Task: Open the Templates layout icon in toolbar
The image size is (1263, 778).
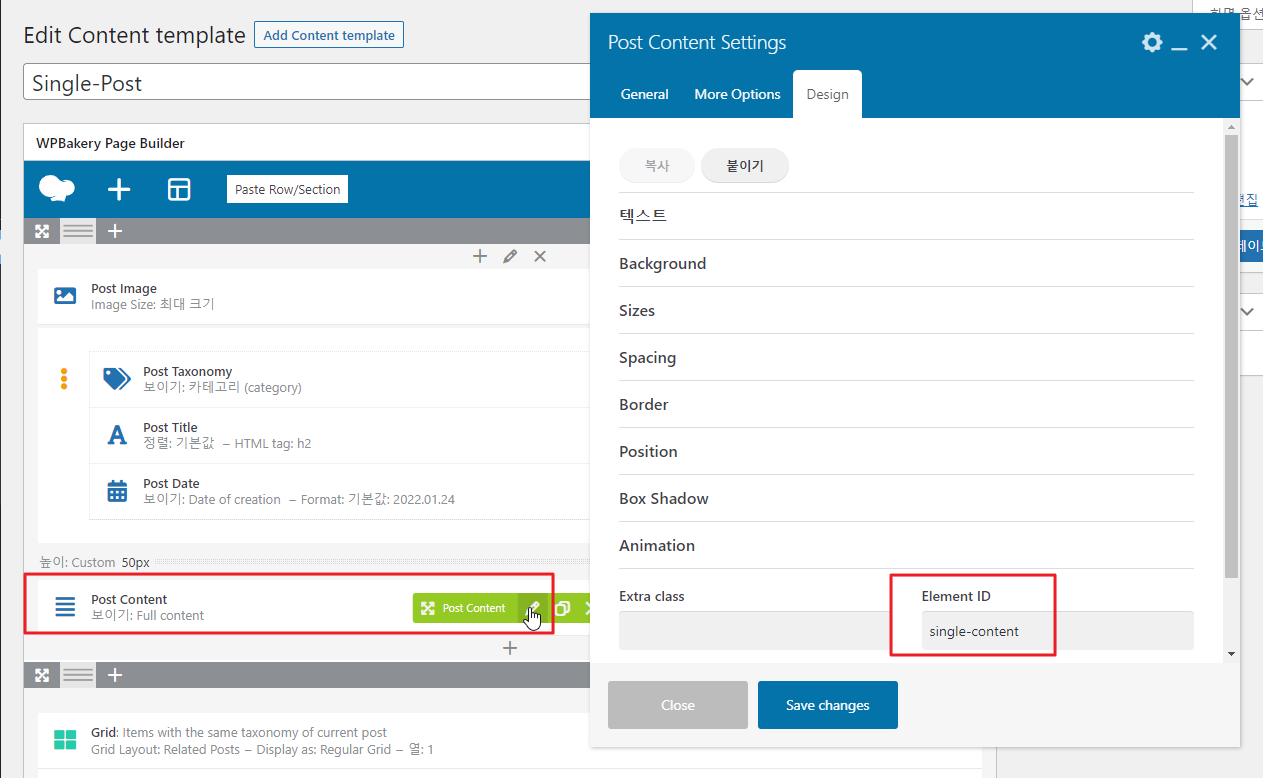Action: point(179,189)
